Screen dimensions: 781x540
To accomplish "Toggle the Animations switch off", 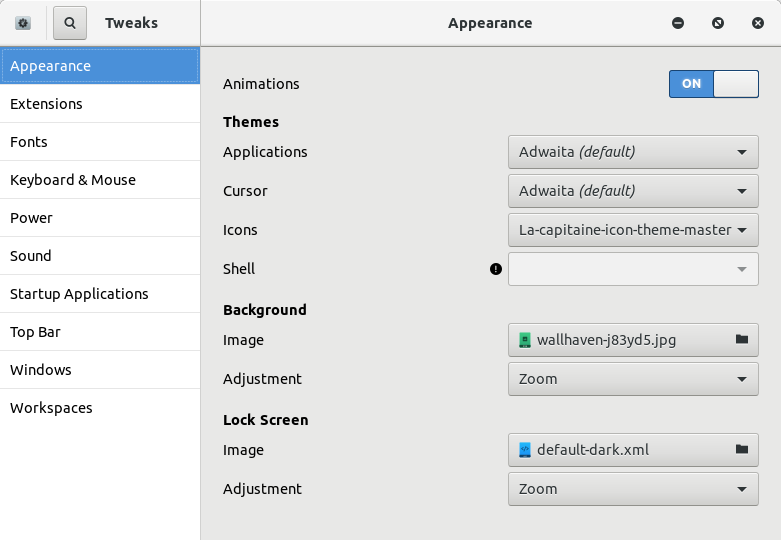I will [x=713, y=84].
